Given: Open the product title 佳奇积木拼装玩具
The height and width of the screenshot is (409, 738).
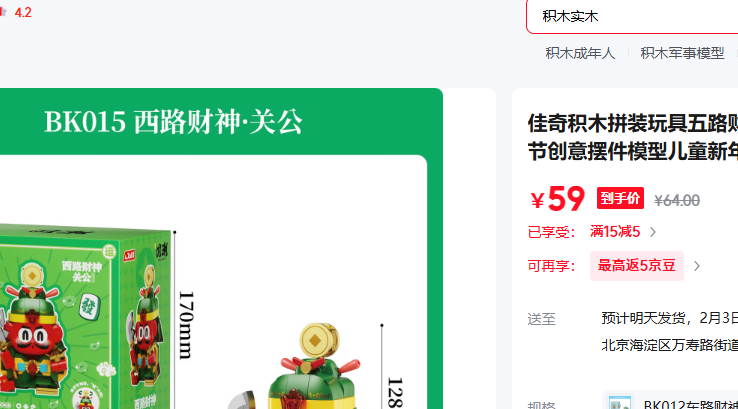Looking at the screenshot, I should [633, 137].
